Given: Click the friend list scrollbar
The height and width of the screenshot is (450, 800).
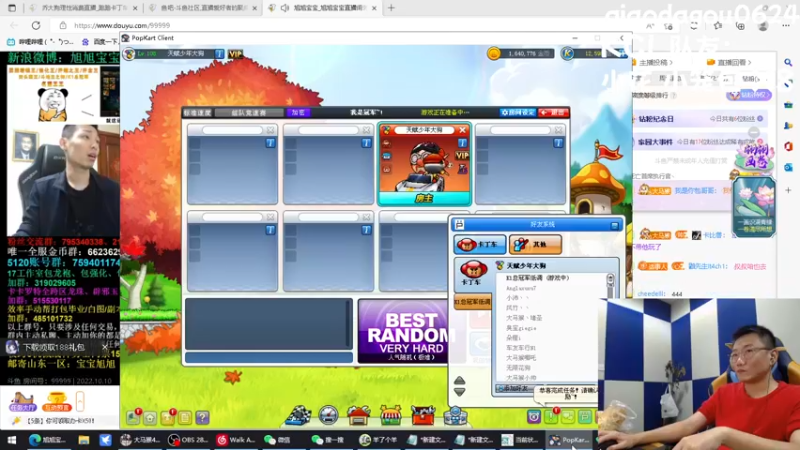Looking at the screenshot, I should (610, 286).
